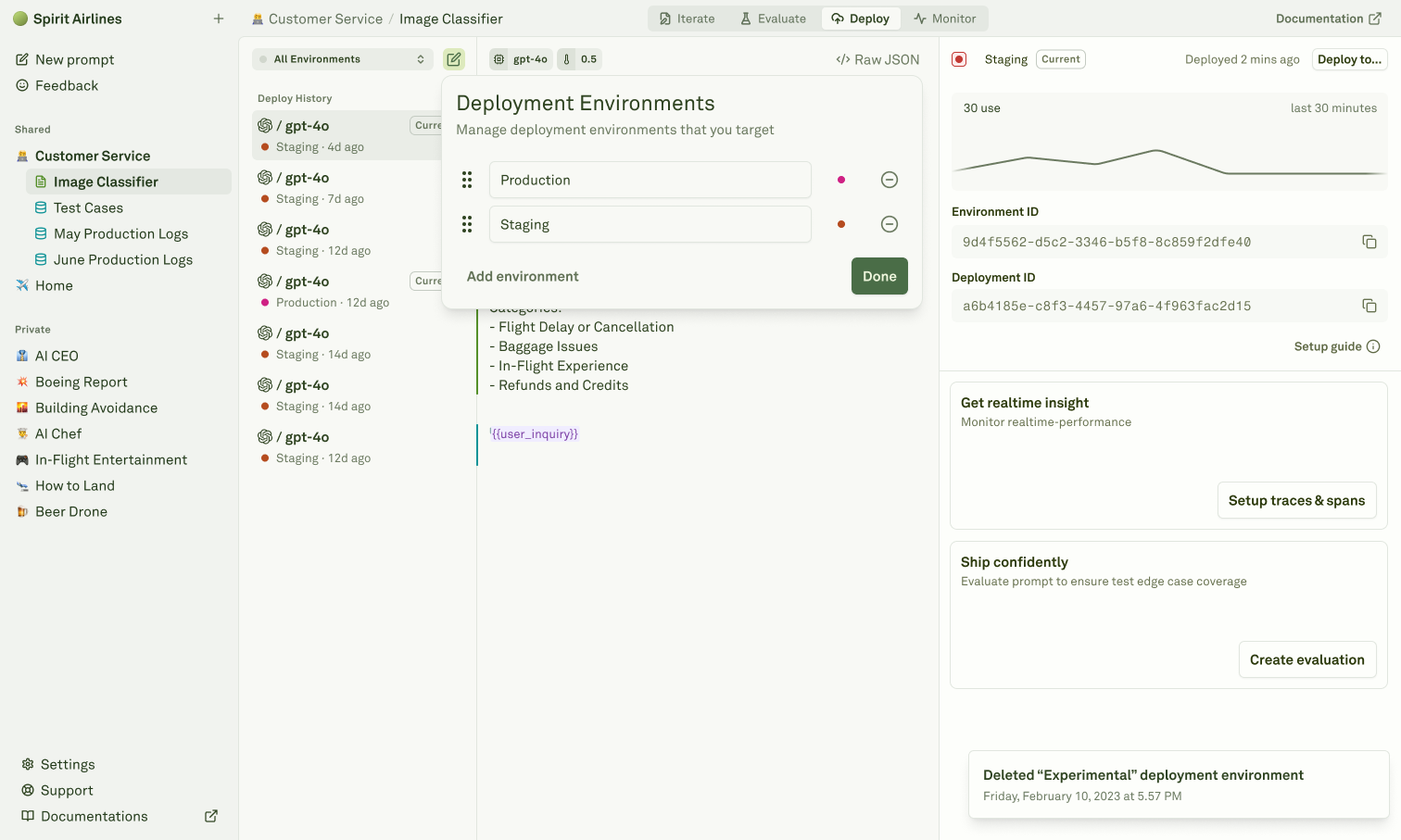
Task: Open the Setup guide info icon
Action: point(1372,345)
